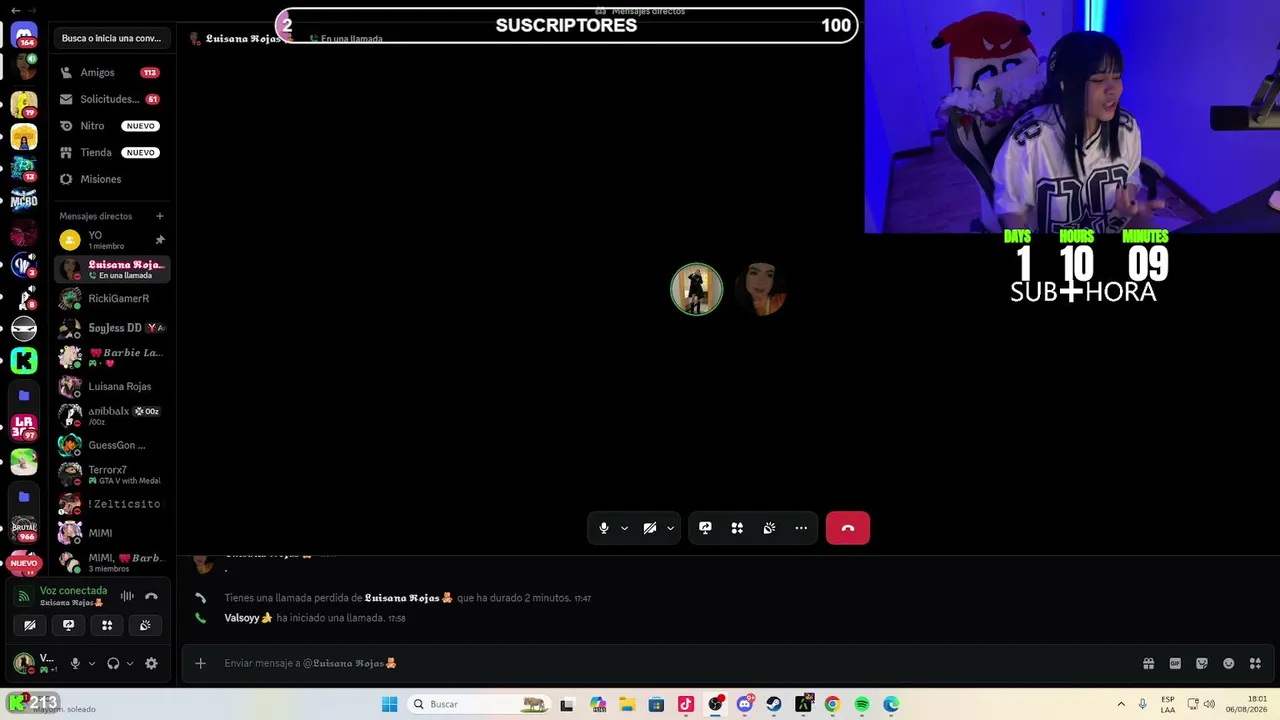Image resolution: width=1280 pixels, height=720 pixels.
Task: Share your screen from the call controls
Action: pyautogui.click(x=705, y=528)
